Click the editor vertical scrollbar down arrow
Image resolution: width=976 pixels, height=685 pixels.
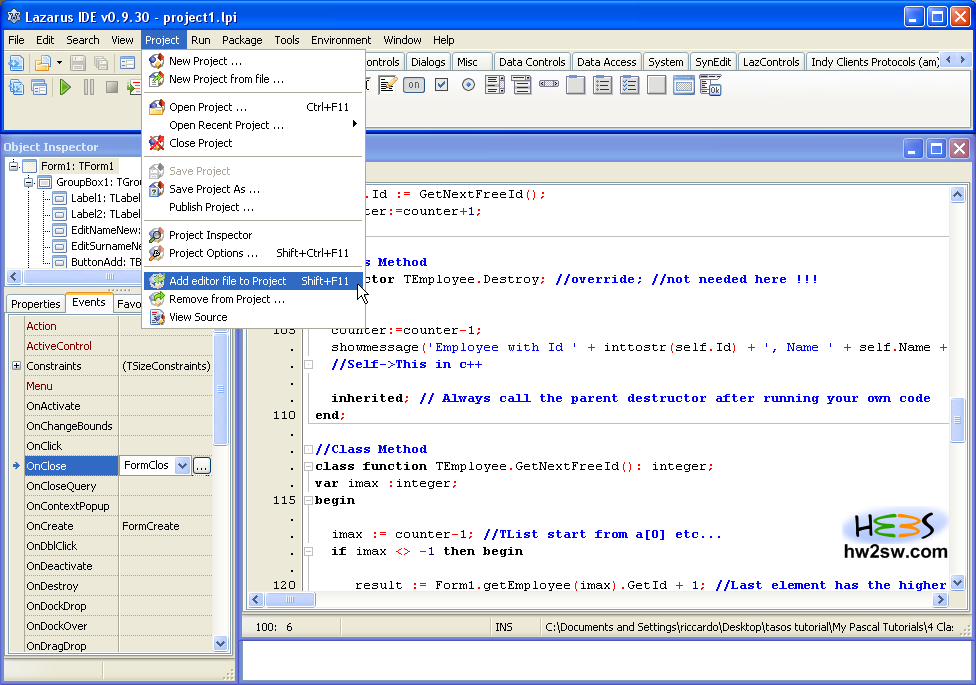957,583
